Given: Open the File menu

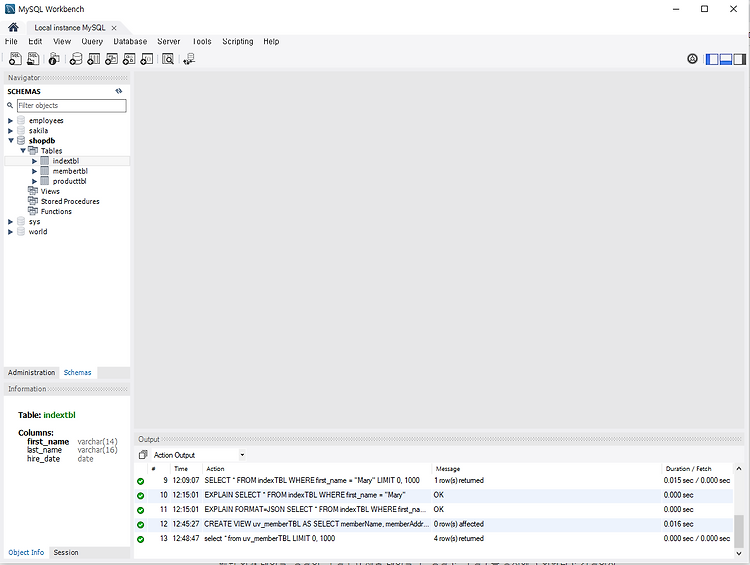Looking at the screenshot, I should [x=11, y=42].
